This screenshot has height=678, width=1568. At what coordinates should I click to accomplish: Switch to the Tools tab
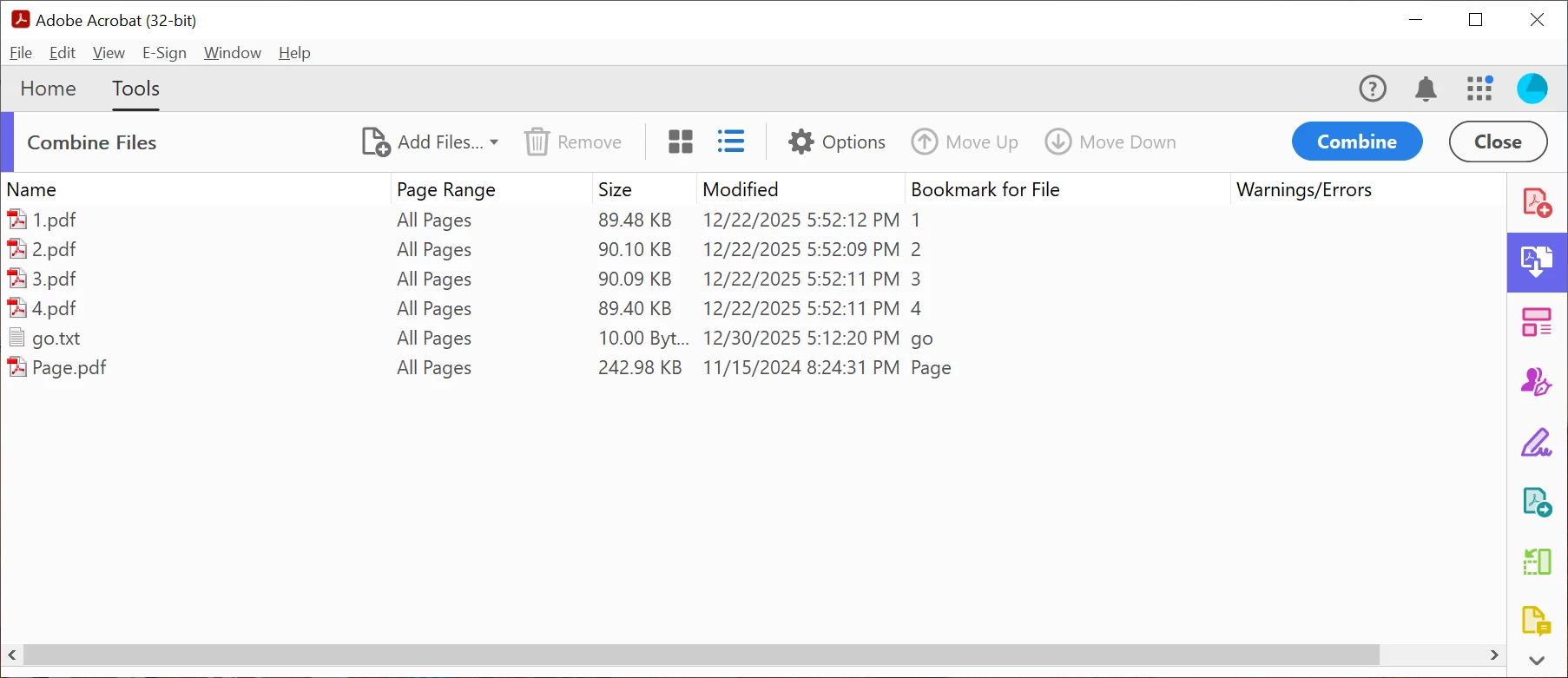(x=135, y=89)
